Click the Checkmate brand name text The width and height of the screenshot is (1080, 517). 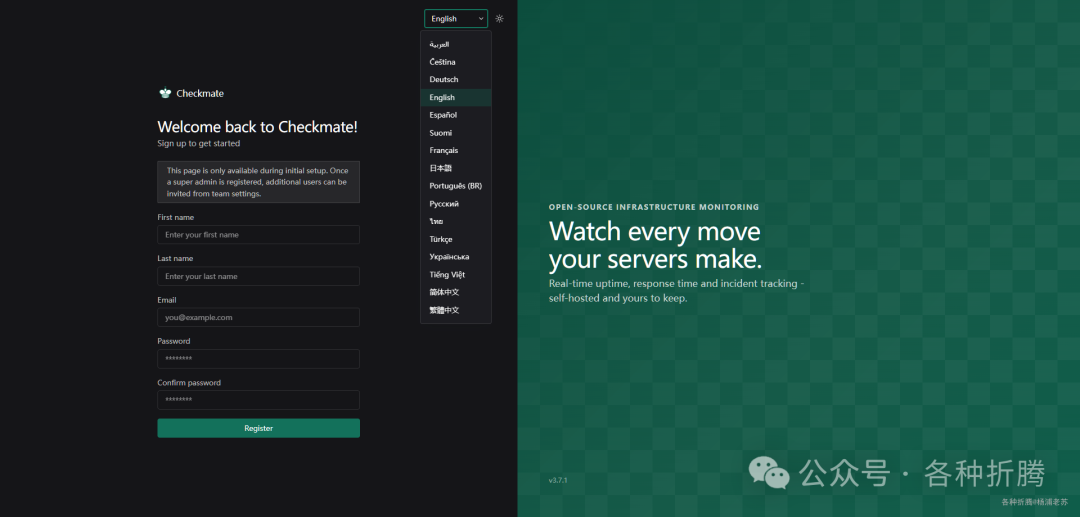tap(200, 94)
